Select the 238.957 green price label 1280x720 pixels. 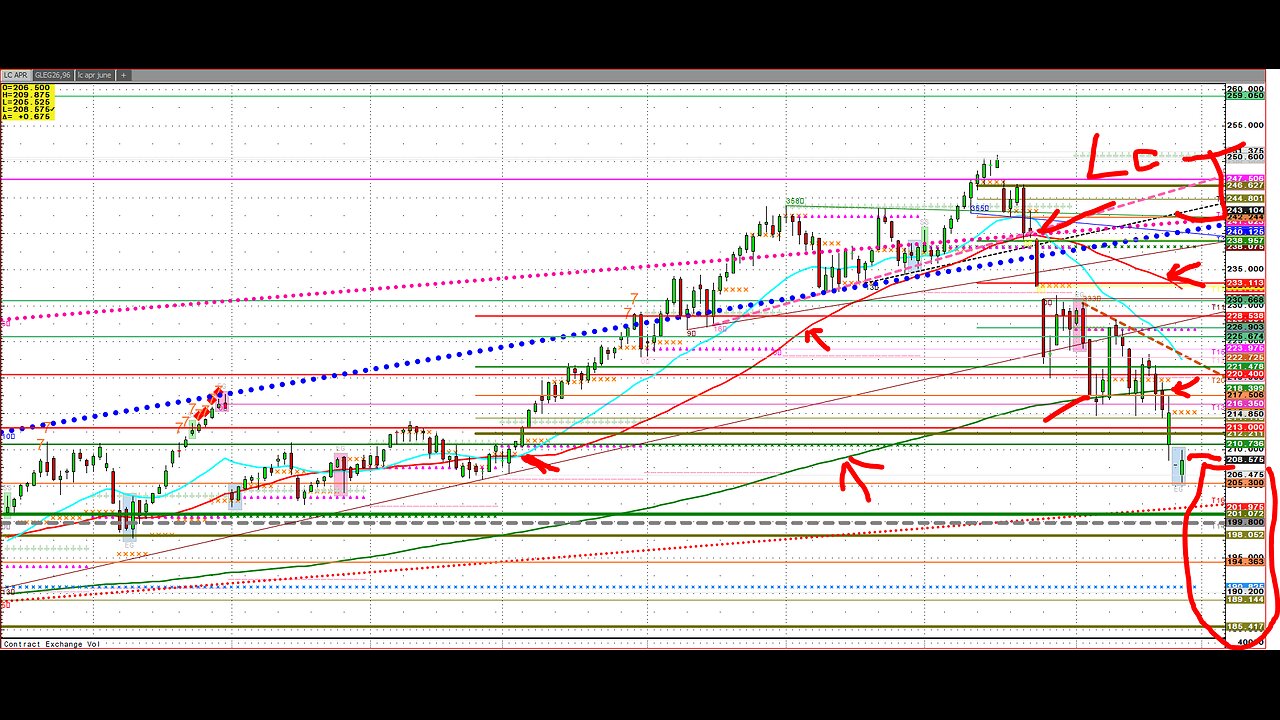click(x=1245, y=240)
